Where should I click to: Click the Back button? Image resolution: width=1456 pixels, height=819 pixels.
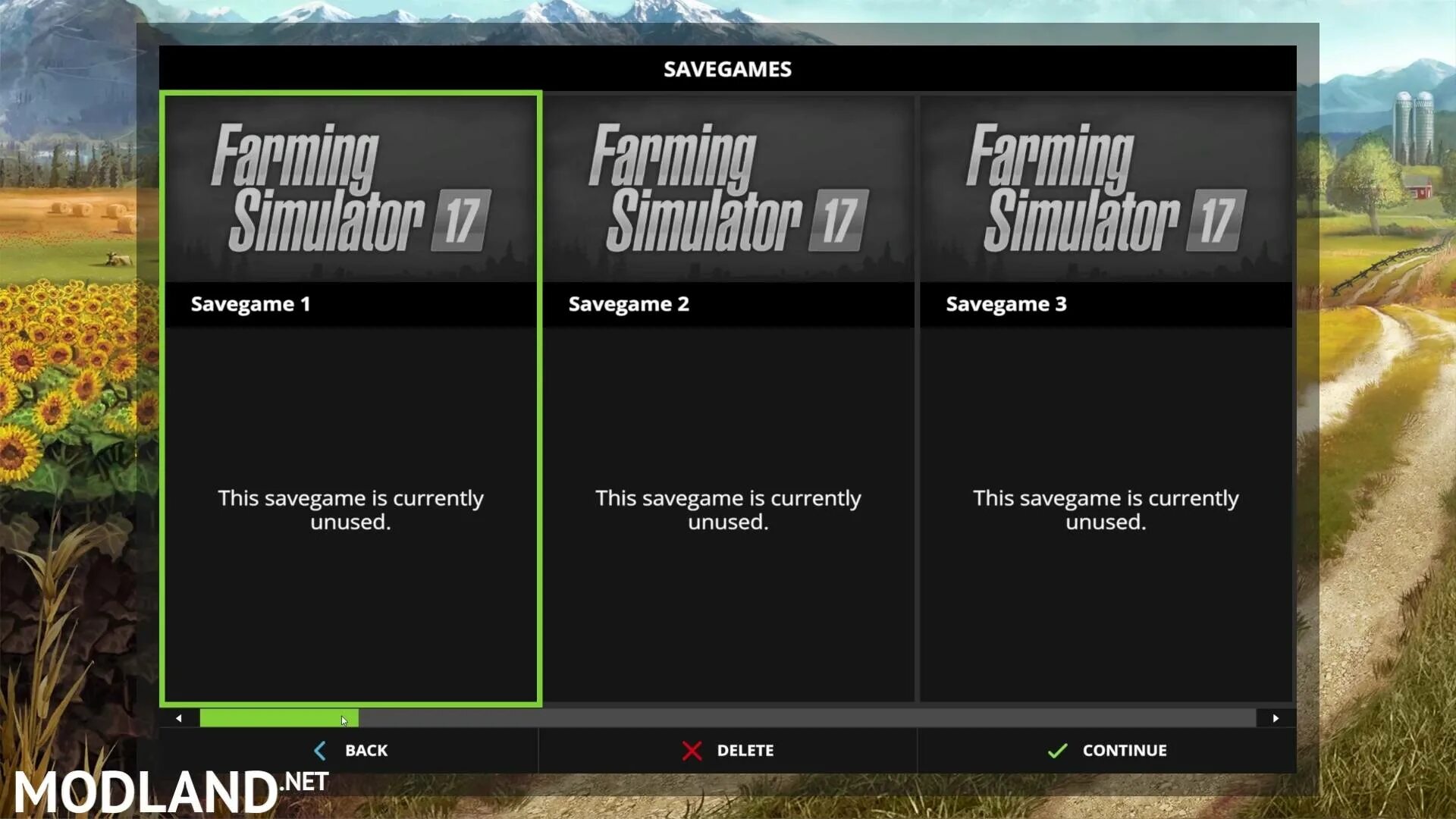(350, 750)
